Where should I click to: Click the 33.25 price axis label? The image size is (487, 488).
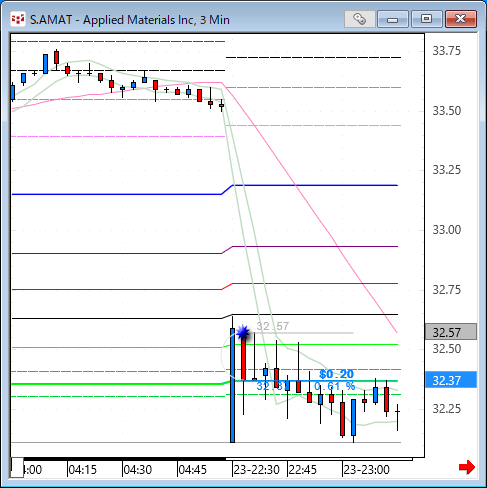click(447, 170)
